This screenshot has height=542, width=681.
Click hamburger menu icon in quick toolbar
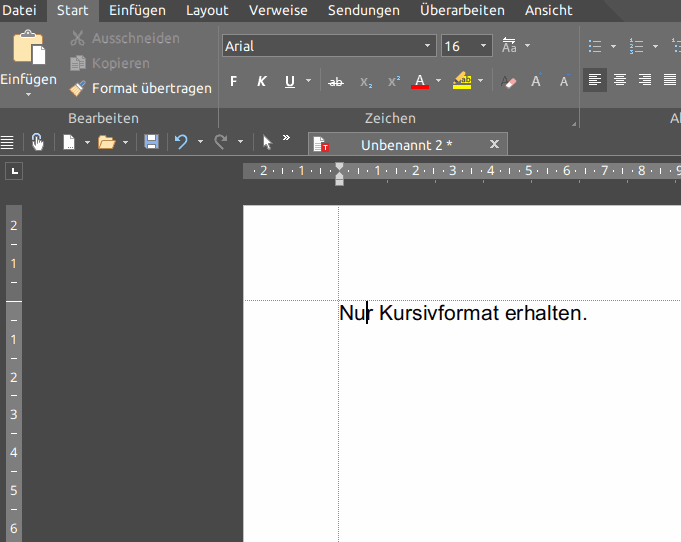pos(7,142)
